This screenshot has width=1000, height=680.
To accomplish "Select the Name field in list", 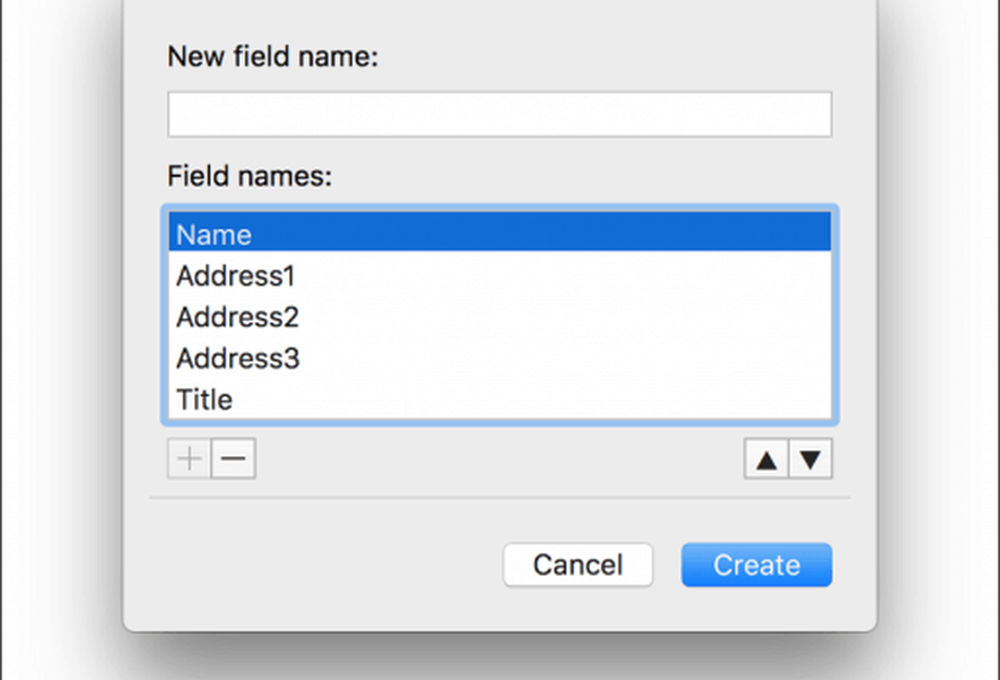I will point(499,234).
